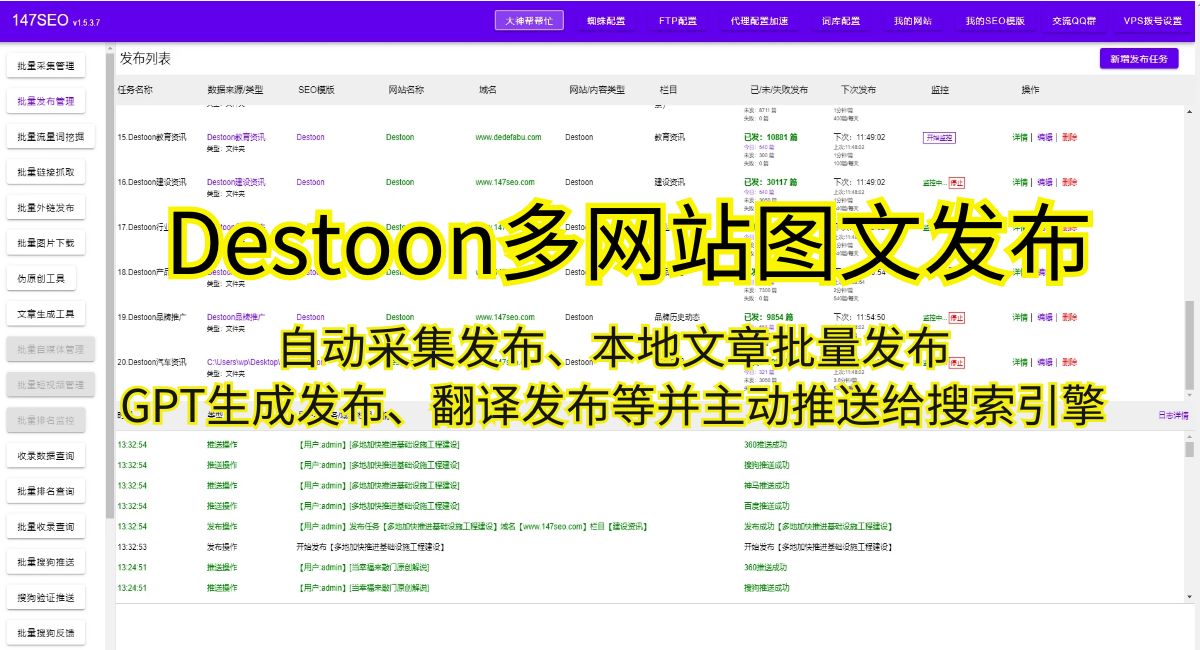Click the greyed 批量短视频管理 sidebar item

[x=51, y=385]
